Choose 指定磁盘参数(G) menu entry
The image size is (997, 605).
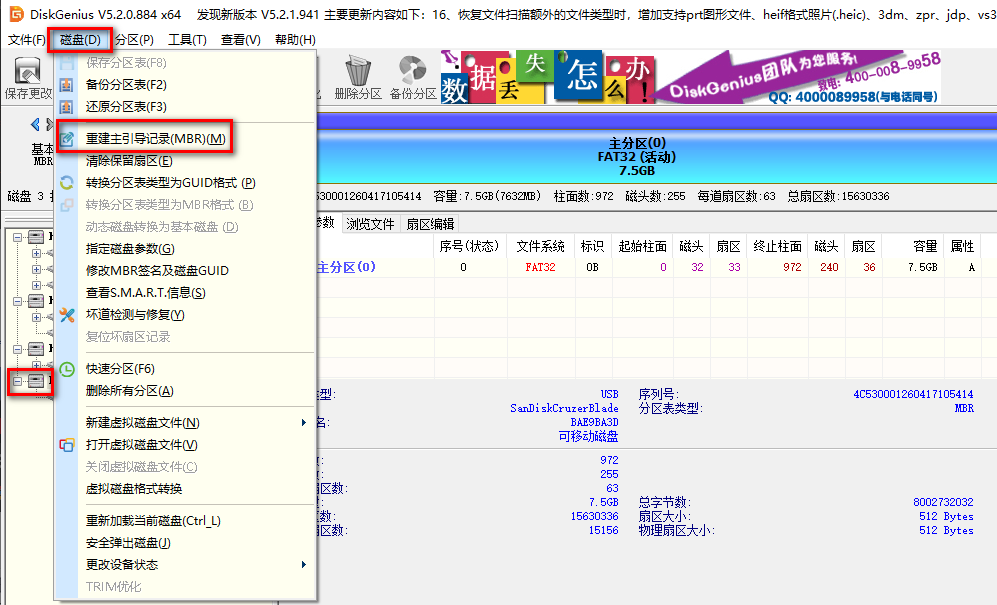point(130,249)
